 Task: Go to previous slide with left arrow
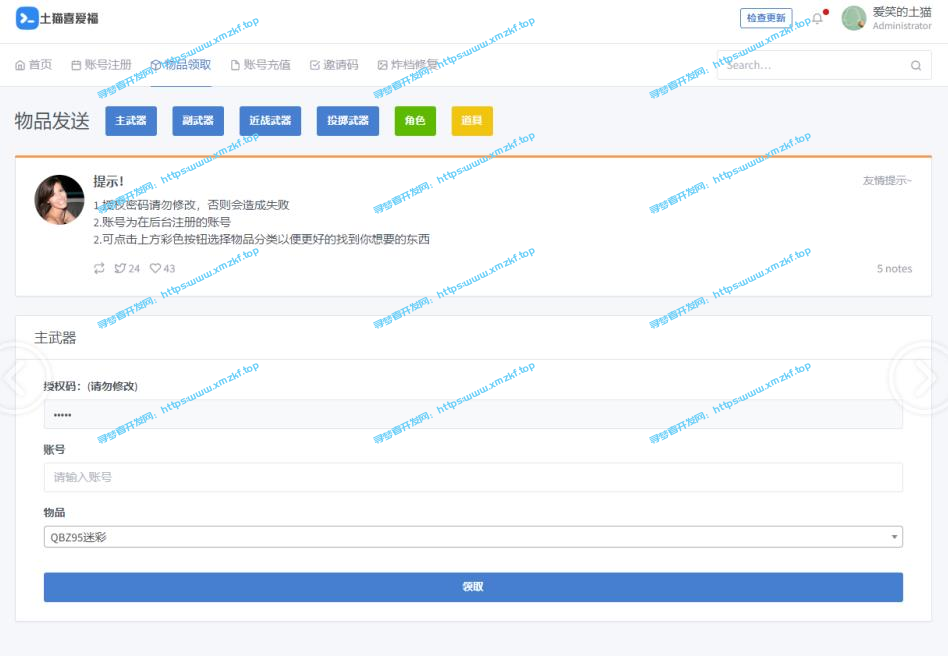16,377
